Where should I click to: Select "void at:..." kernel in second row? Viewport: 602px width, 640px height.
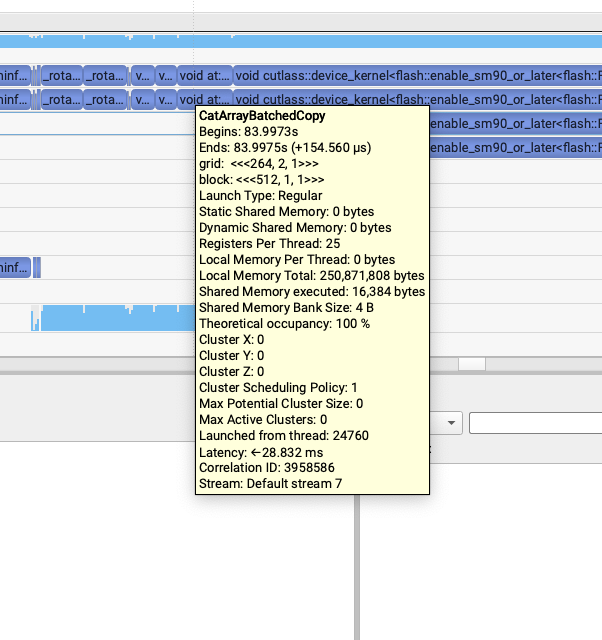point(204,99)
